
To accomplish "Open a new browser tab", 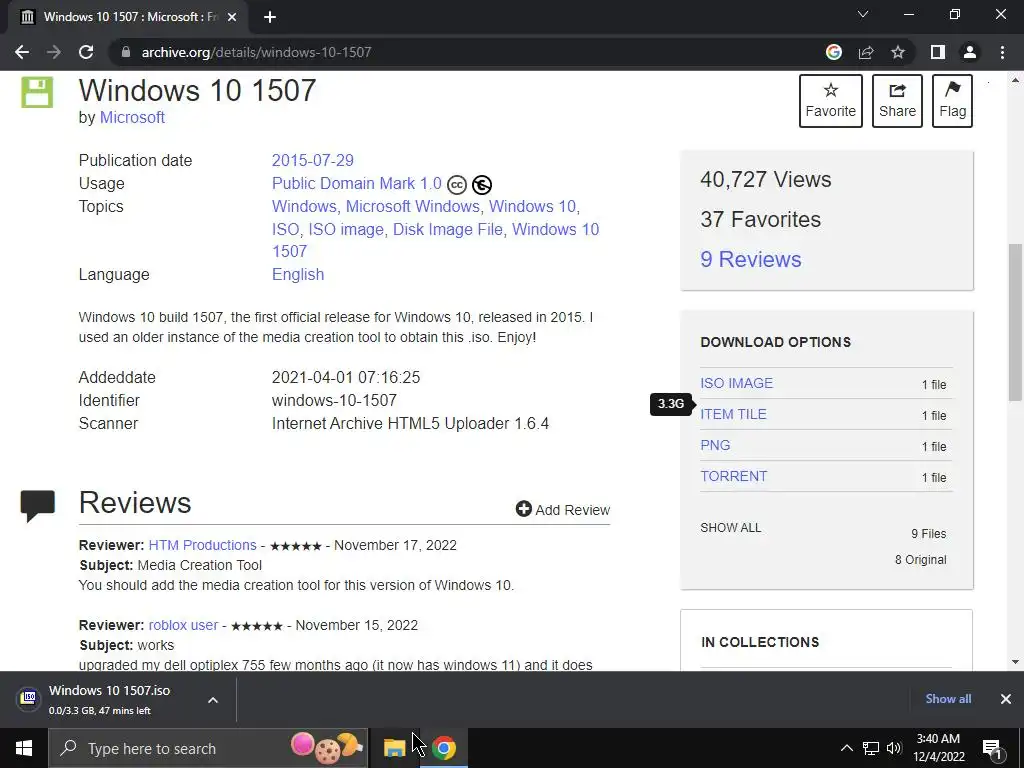I will [270, 17].
